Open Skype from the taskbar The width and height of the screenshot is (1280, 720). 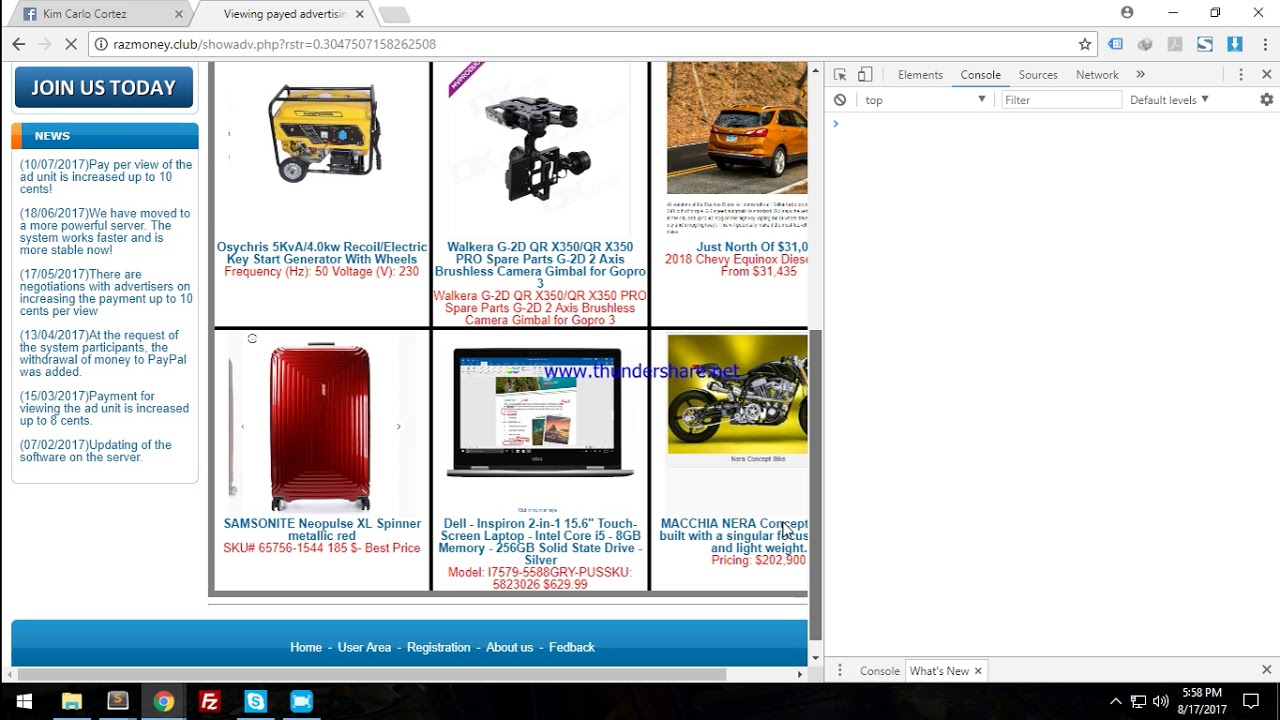pos(255,701)
